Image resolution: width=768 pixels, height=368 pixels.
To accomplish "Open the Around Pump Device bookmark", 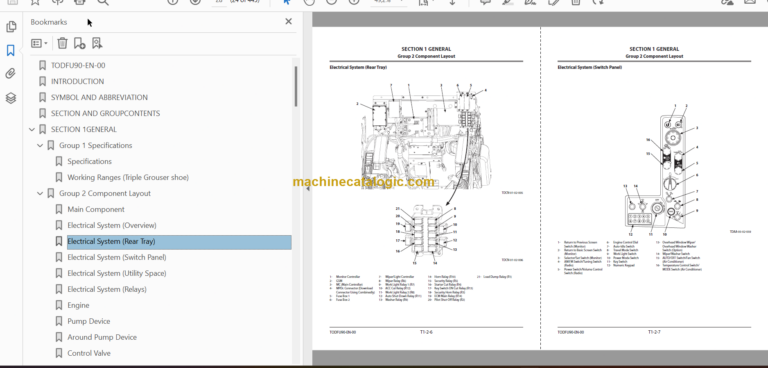I will [102, 337].
